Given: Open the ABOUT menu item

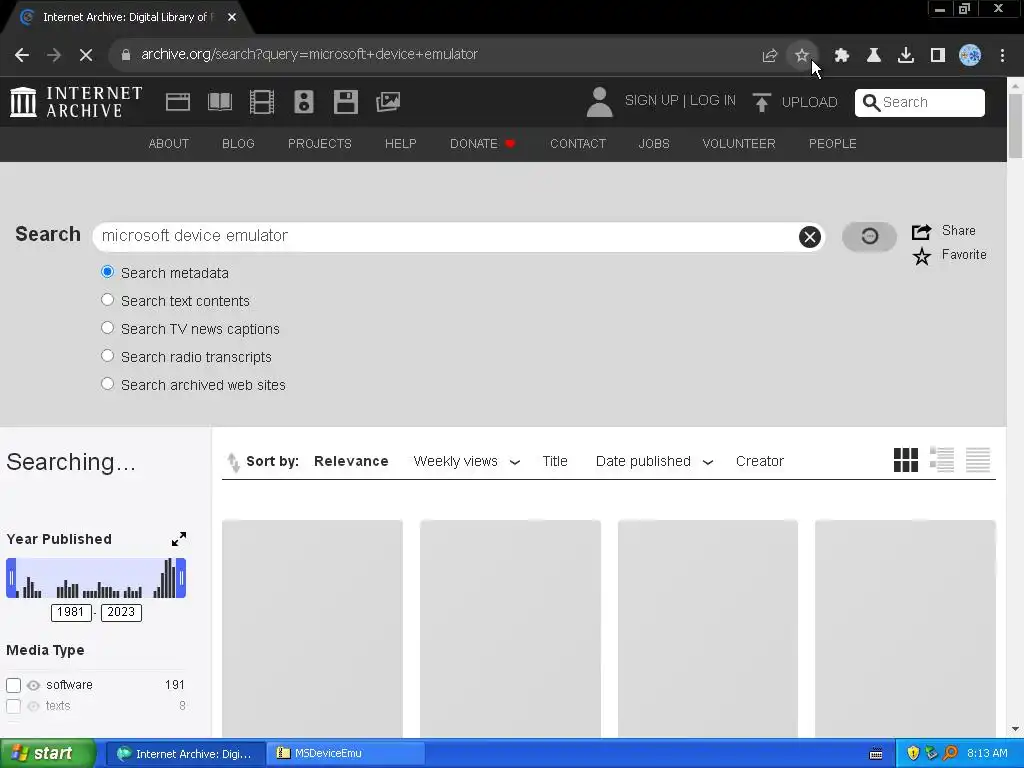Looking at the screenshot, I should (168, 144).
